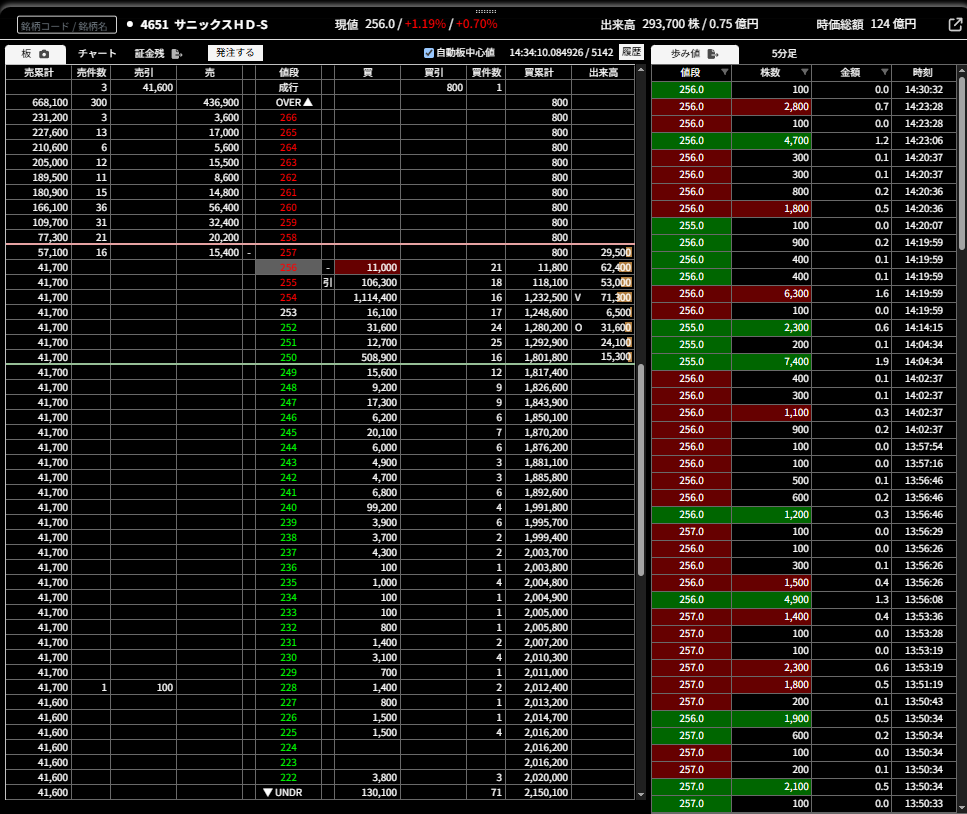Open the 金額 column filter dropdown

(x=884, y=72)
